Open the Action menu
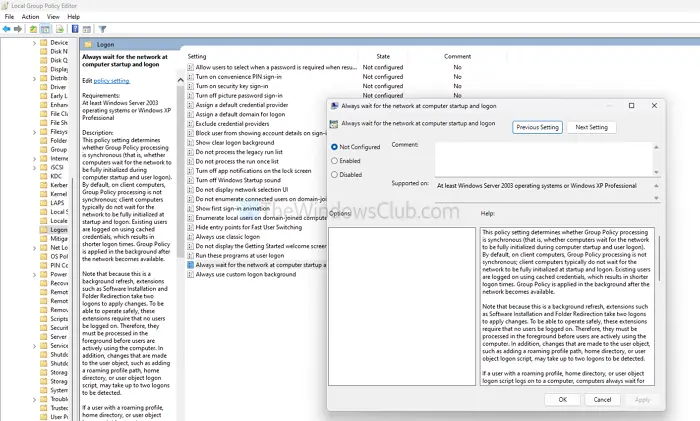This screenshot has width=700, height=421. (30, 17)
